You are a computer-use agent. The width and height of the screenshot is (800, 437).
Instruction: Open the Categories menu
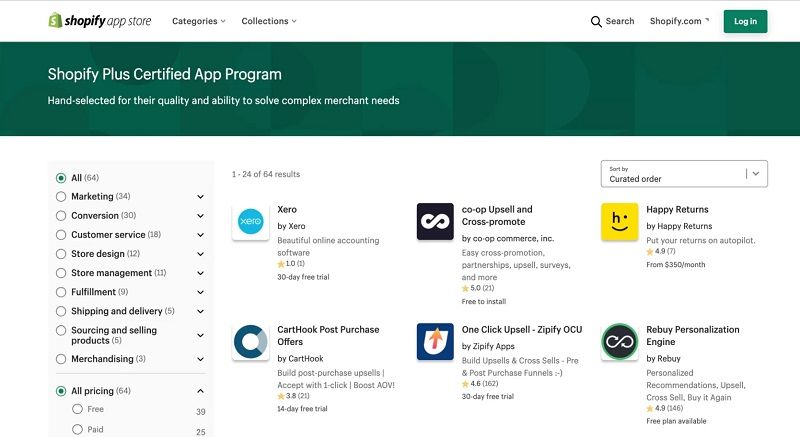(198, 21)
